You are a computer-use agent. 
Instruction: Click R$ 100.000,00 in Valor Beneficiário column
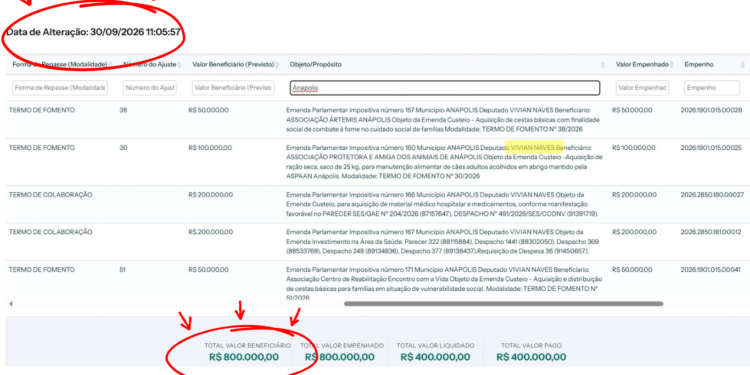(x=210, y=148)
